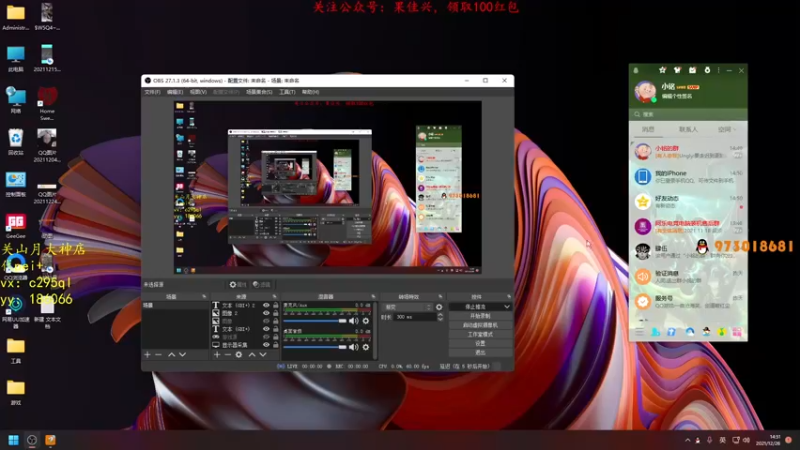The image size is (800, 450).
Task: Expand the 空间 tab dropdown in QQ
Action: (x=735, y=130)
